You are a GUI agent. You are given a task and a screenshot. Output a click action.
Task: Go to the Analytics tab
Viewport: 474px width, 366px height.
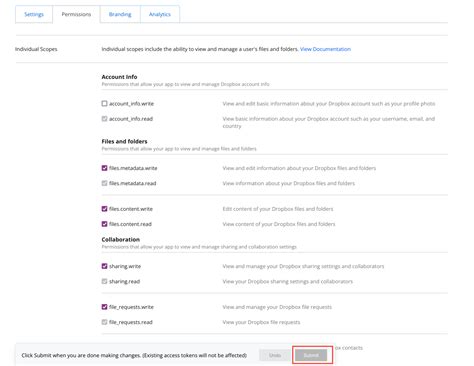coord(160,14)
